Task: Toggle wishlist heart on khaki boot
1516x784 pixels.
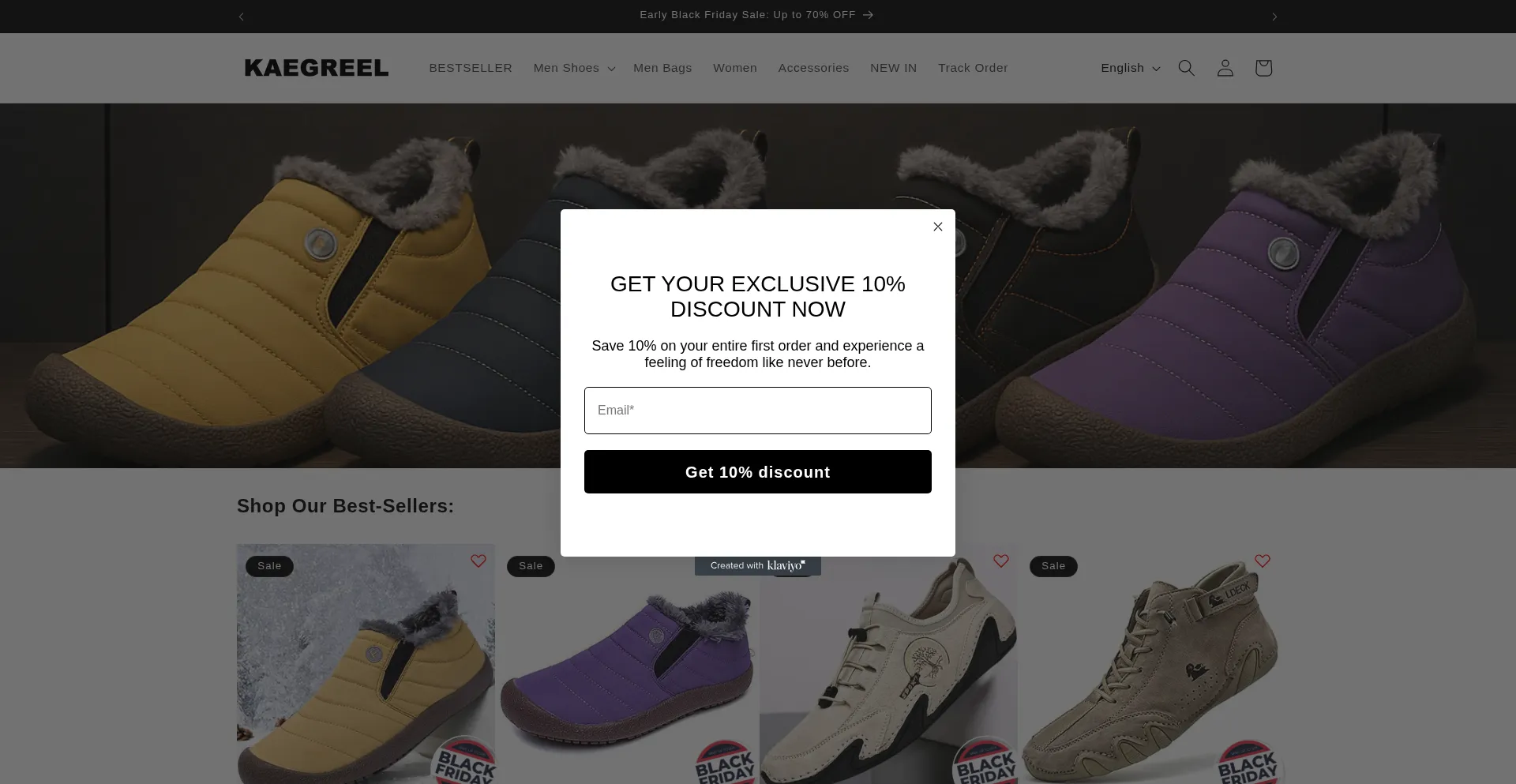Action: [1263, 561]
